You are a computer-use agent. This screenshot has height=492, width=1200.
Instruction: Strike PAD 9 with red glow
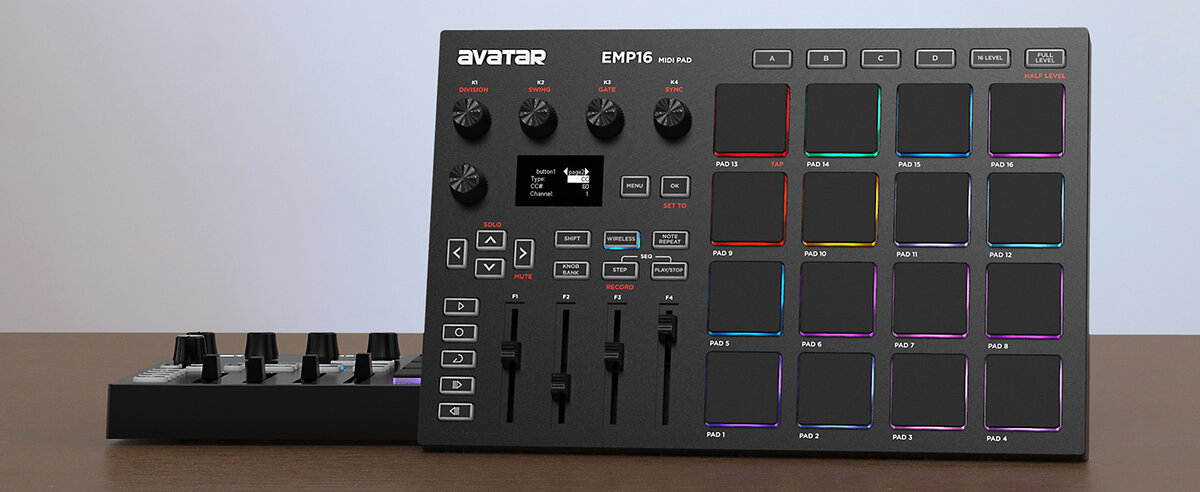(x=749, y=208)
